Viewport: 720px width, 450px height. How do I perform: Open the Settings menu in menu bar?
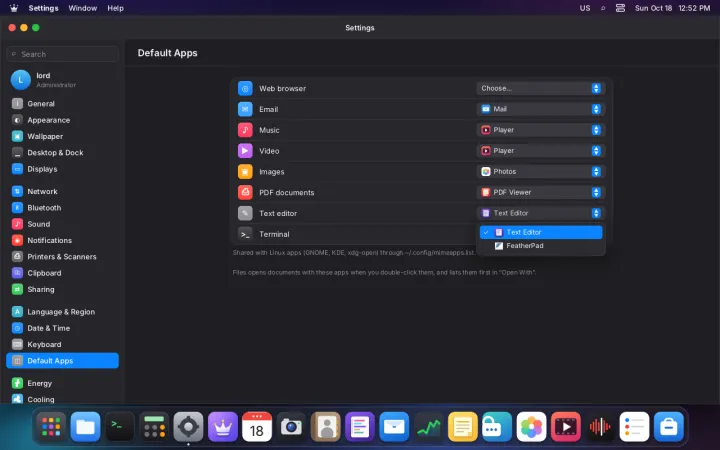coord(43,8)
